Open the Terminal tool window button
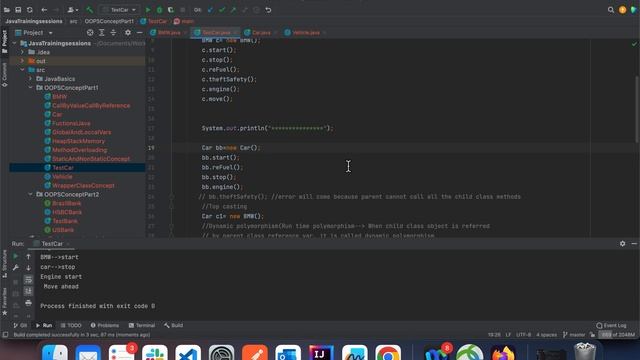The height and width of the screenshot is (360, 640). click(142, 325)
